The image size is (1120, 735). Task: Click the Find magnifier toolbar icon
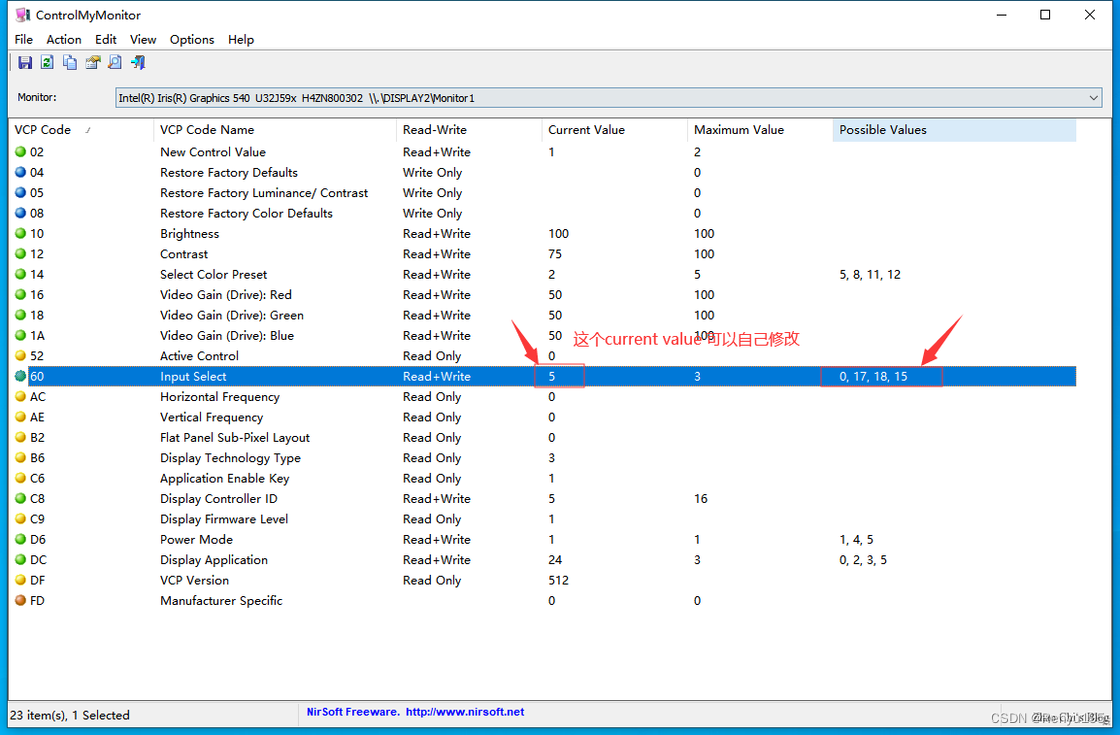coord(115,63)
